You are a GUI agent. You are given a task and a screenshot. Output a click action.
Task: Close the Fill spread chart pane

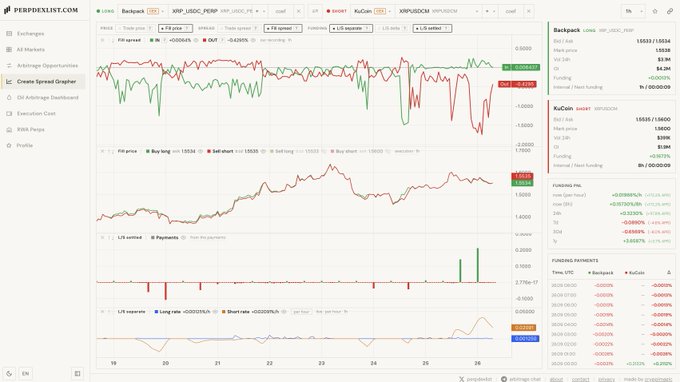click(103, 40)
